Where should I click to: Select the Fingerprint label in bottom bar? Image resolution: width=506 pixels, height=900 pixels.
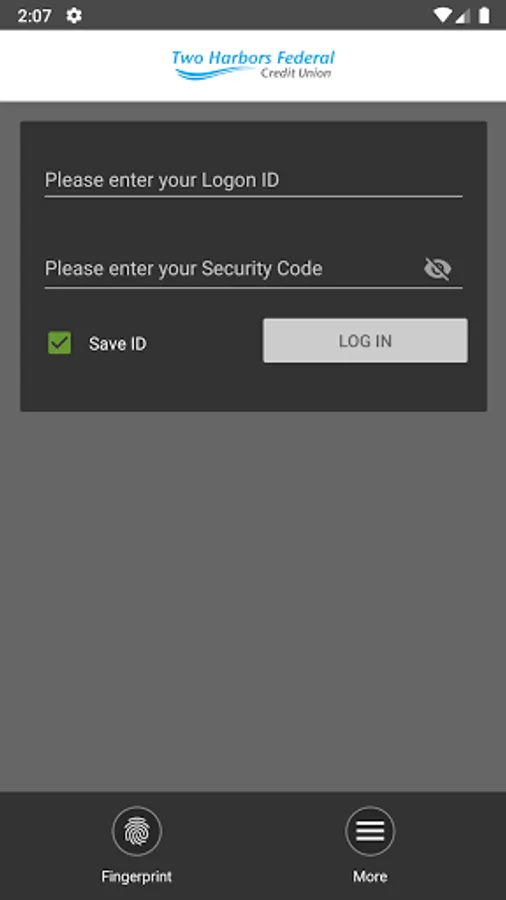pyautogui.click(x=137, y=876)
